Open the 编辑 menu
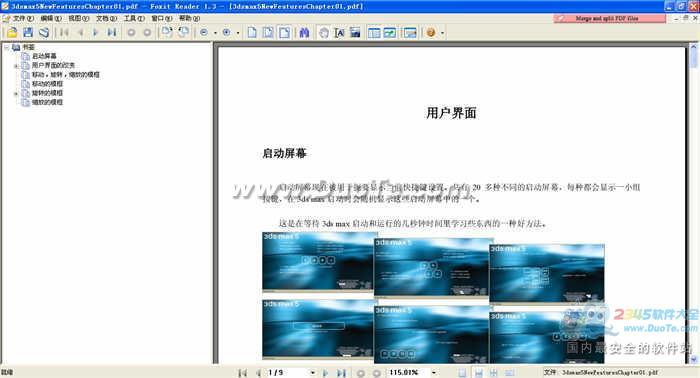Viewport: 700px width, 378px height. click(51, 18)
